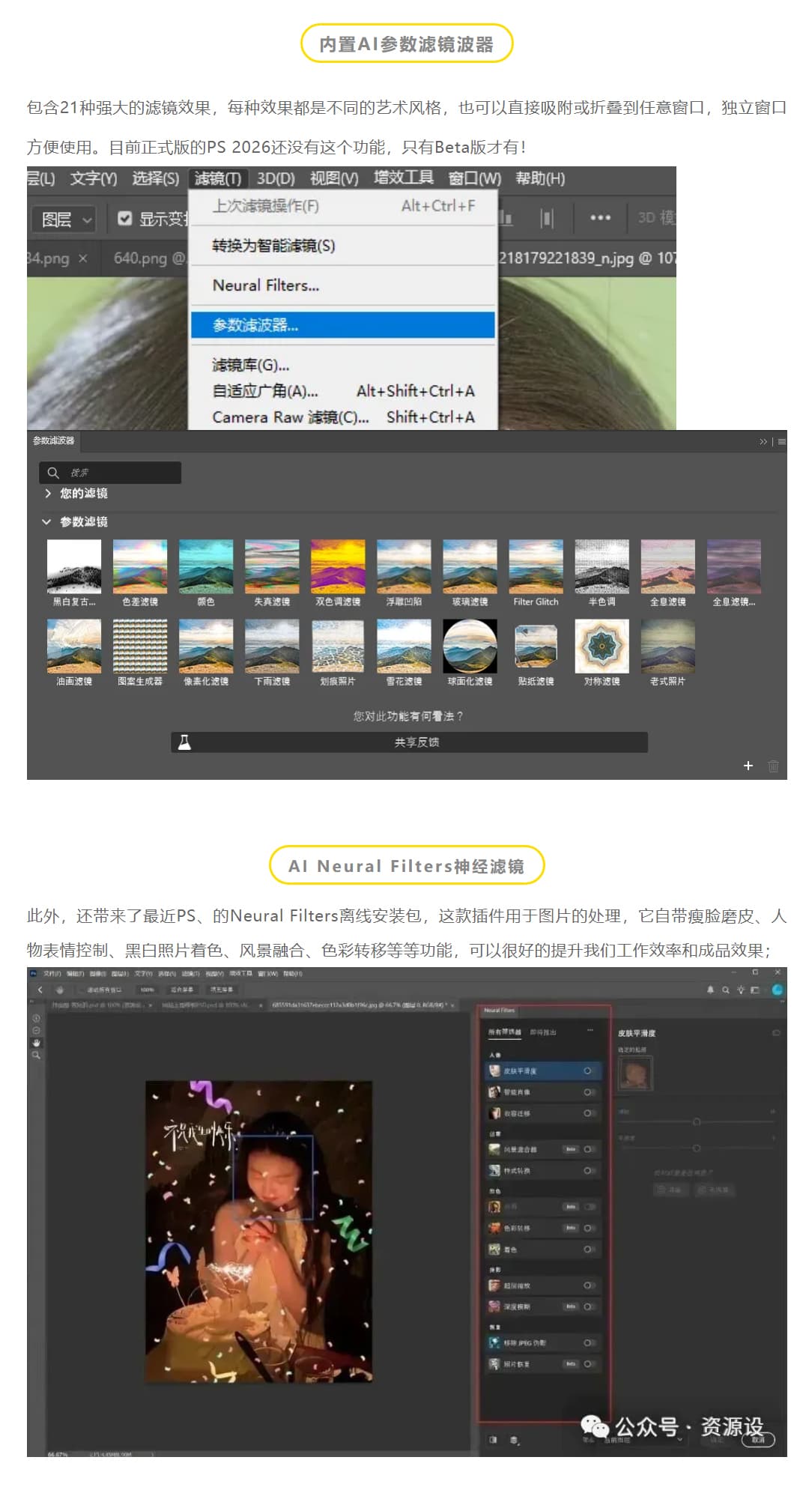Image resolution: width=812 pixels, height=1493 pixels.
Task: Toggle the 深度模糊 filter switch
Action: point(590,1306)
